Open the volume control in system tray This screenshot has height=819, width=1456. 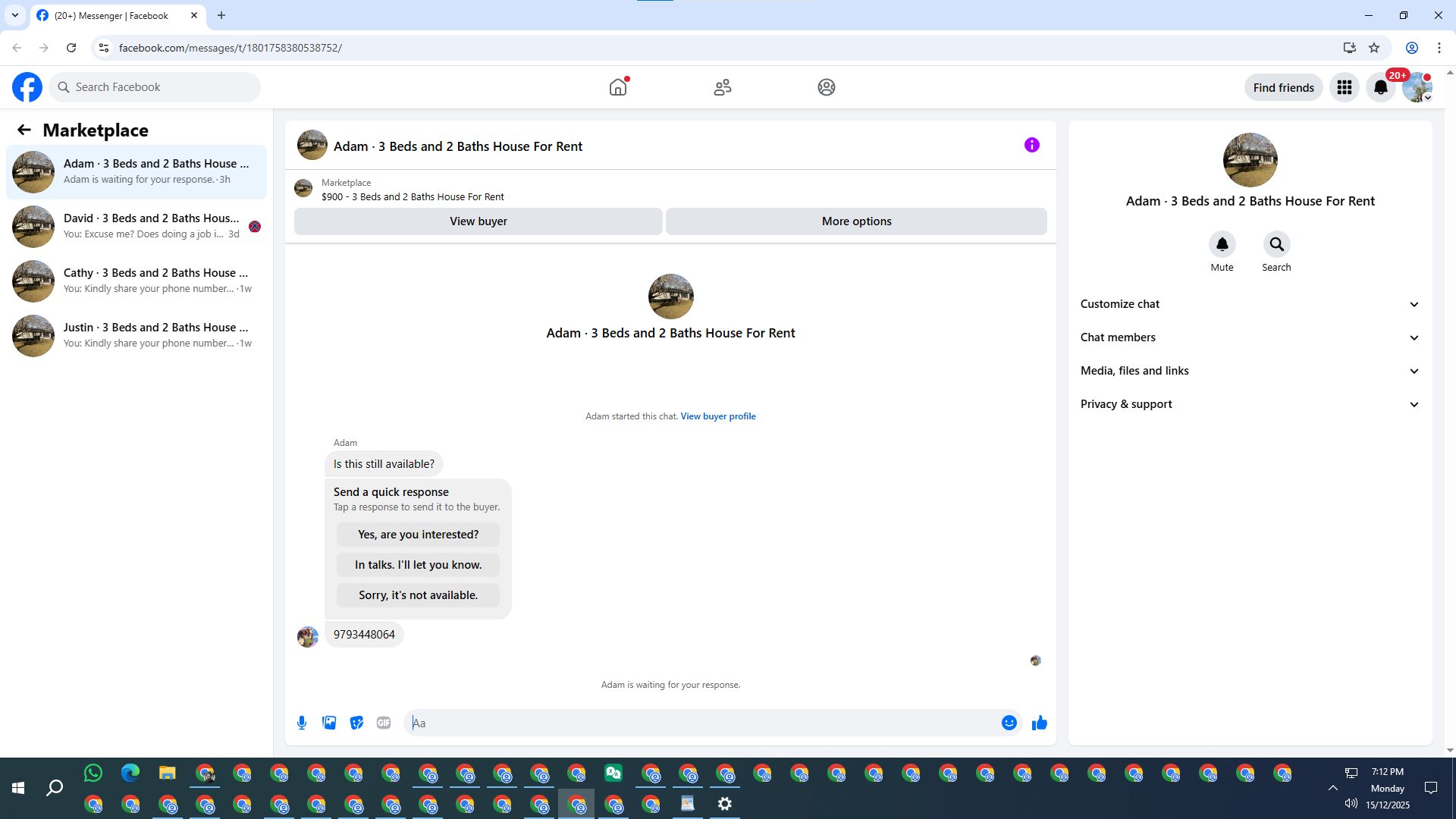point(1351,804)
